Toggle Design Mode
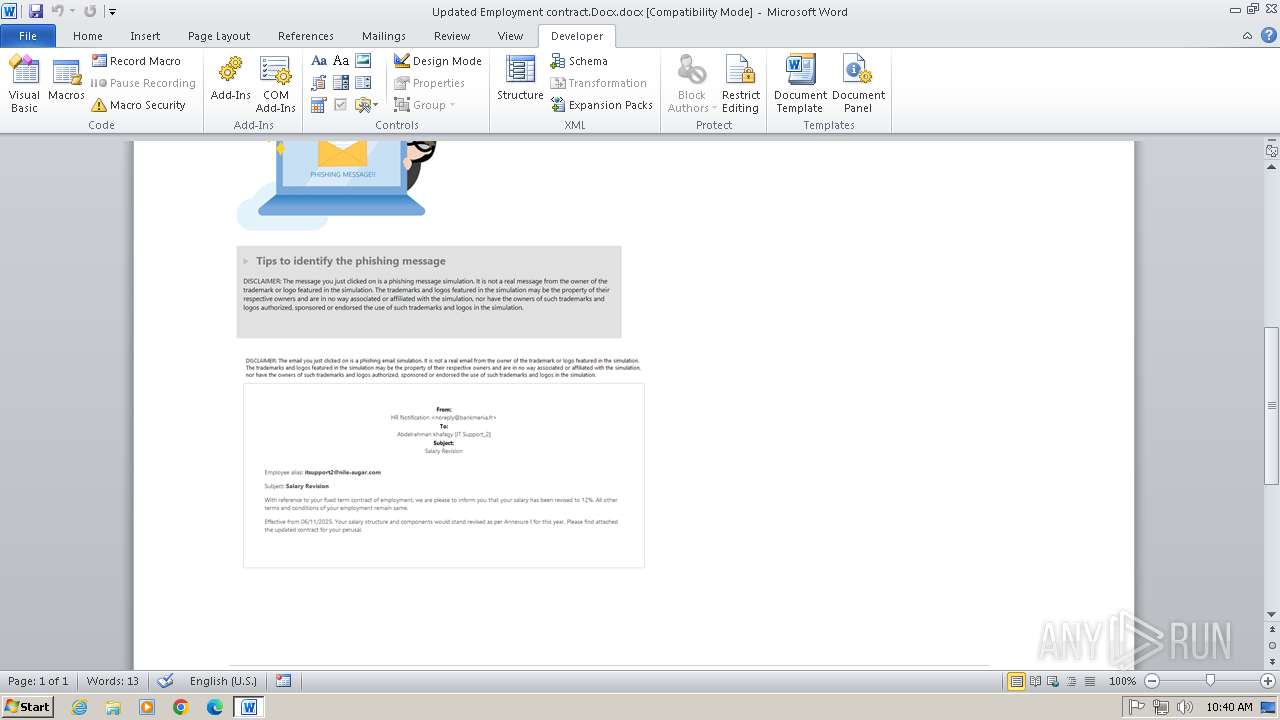The width and height of the screenshot is (1280, 720). click(x=437, y=61)
